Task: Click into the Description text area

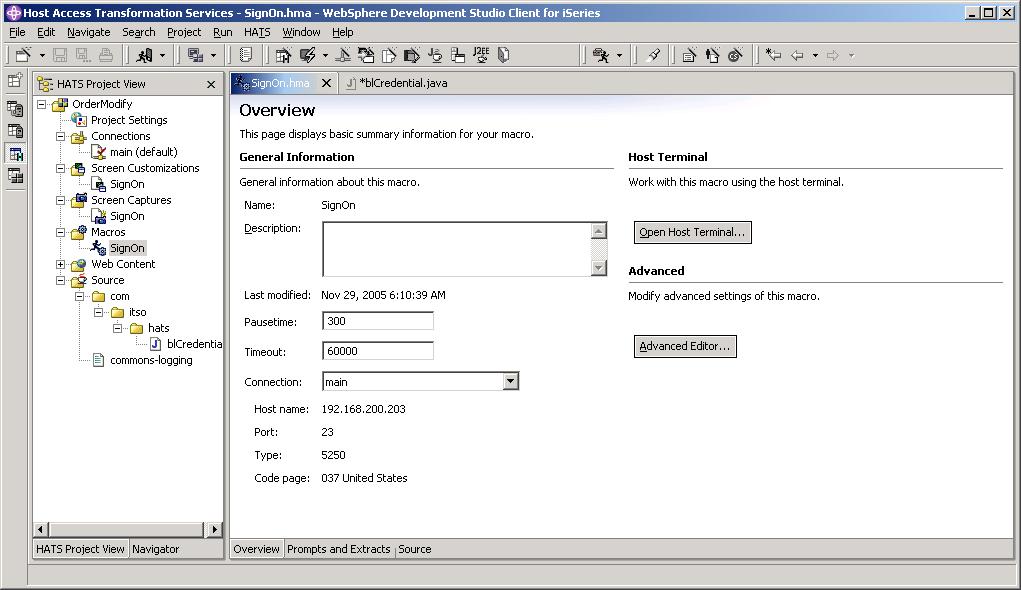Action: pos(457,249)
